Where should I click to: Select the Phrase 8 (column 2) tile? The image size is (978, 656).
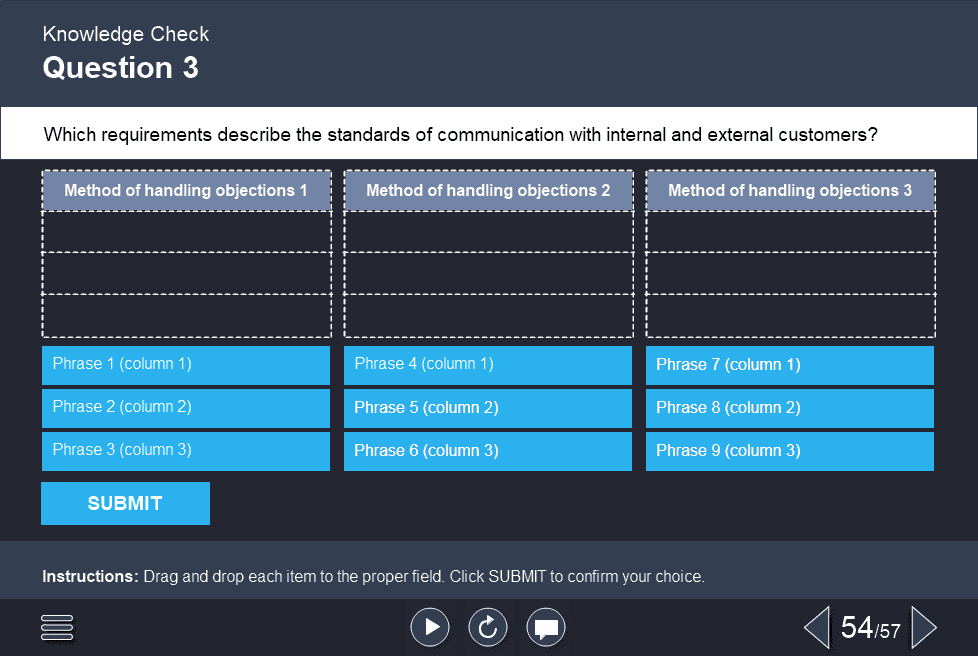click(789, 407)
